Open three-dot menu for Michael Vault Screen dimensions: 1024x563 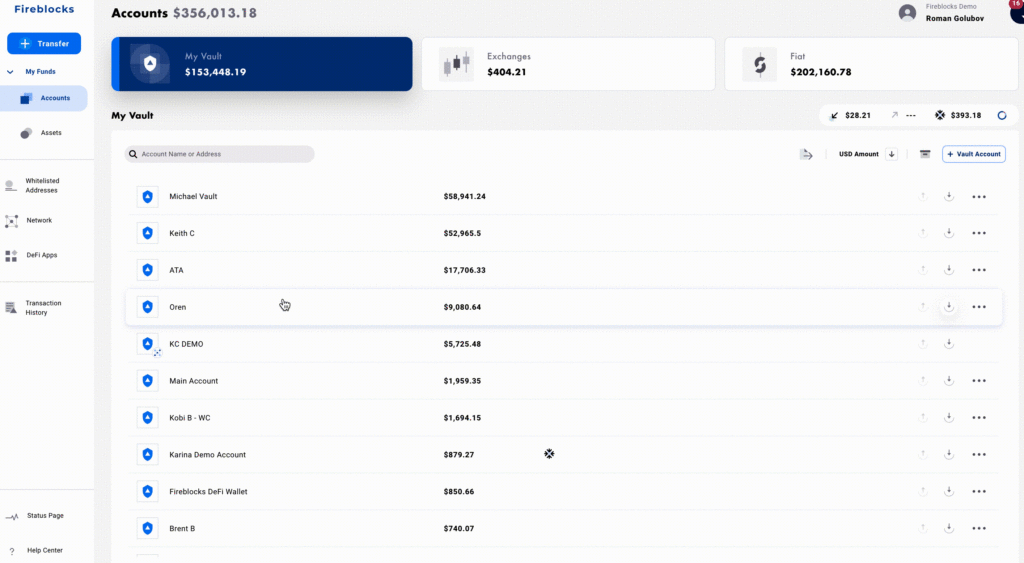(x=979, y=197)
